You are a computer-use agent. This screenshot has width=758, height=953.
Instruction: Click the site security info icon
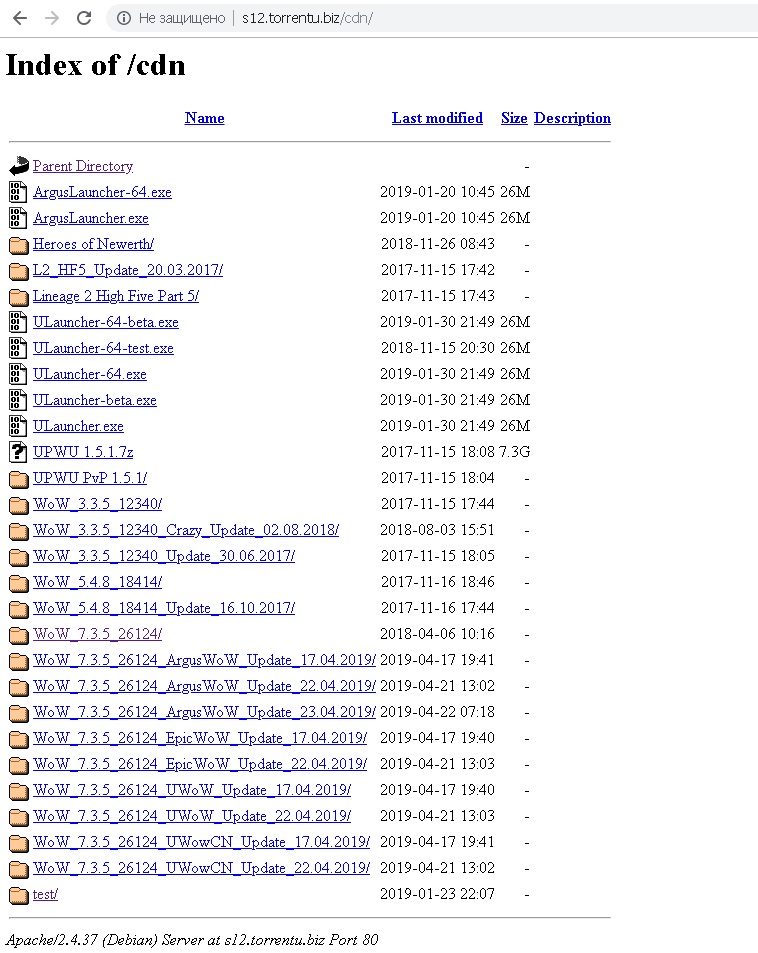tap(123, 18)
